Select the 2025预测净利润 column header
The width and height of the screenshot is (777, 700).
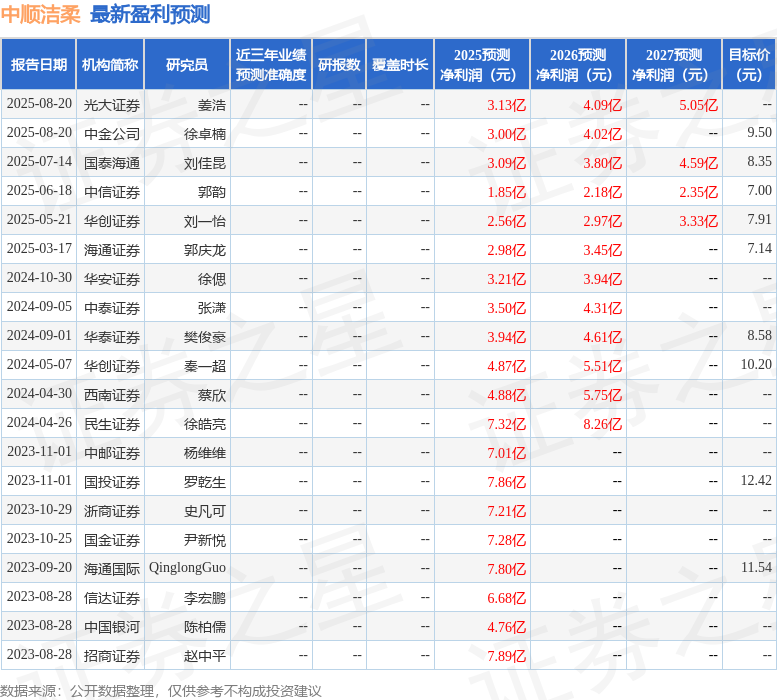click(482, 64)
